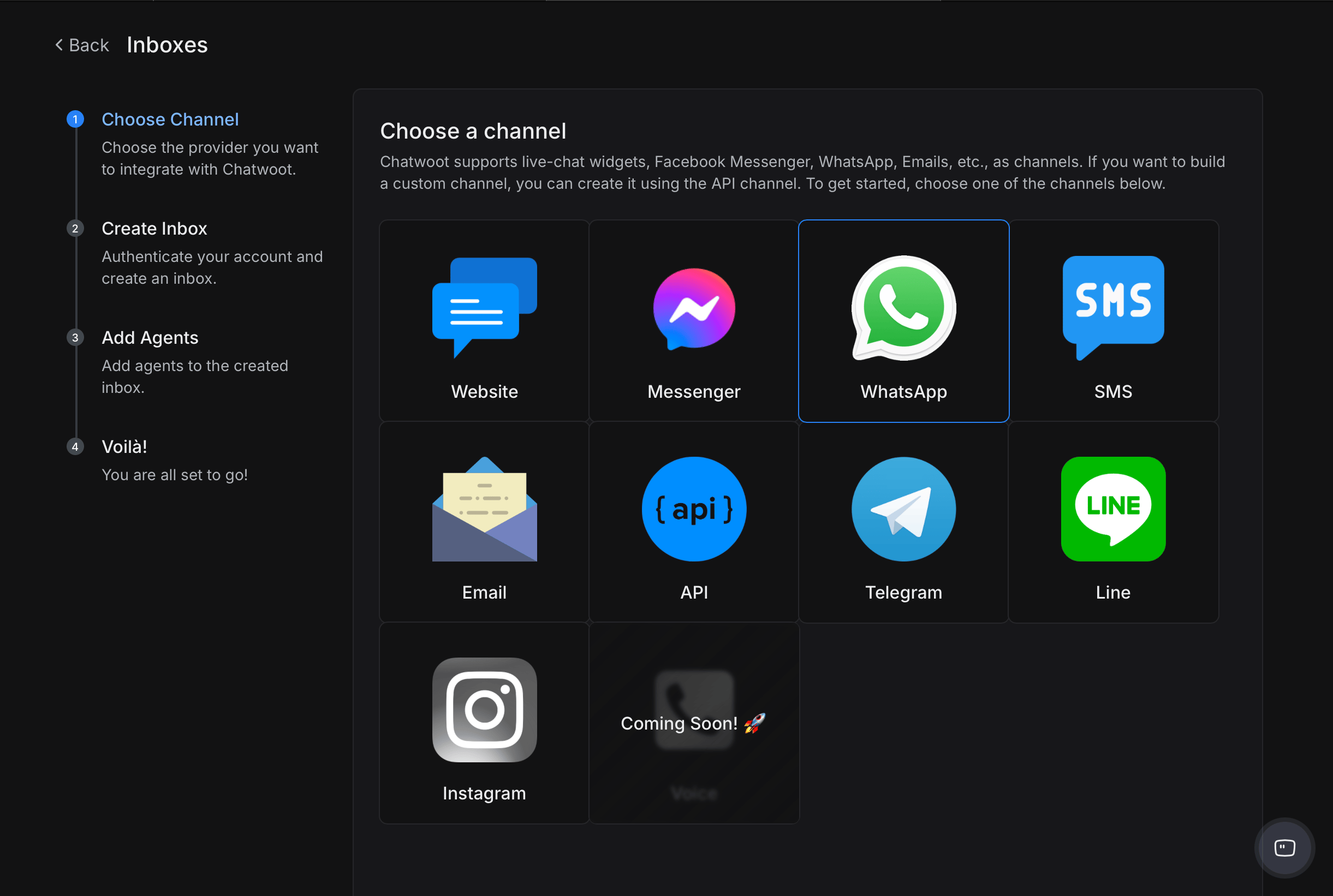The image size is (1333, 896).
Task: Click the Line label text
Action: tap(1113, 592)
